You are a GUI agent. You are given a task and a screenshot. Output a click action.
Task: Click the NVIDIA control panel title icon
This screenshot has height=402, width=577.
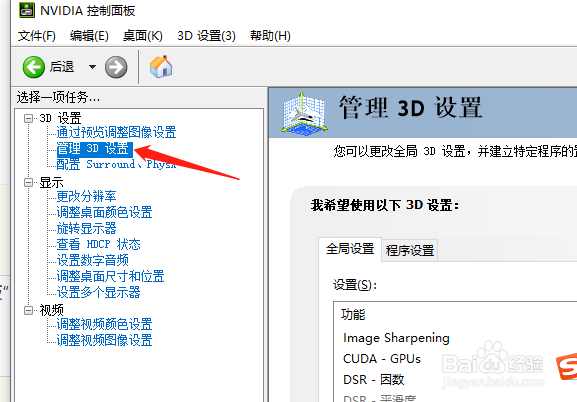(26, 10)
